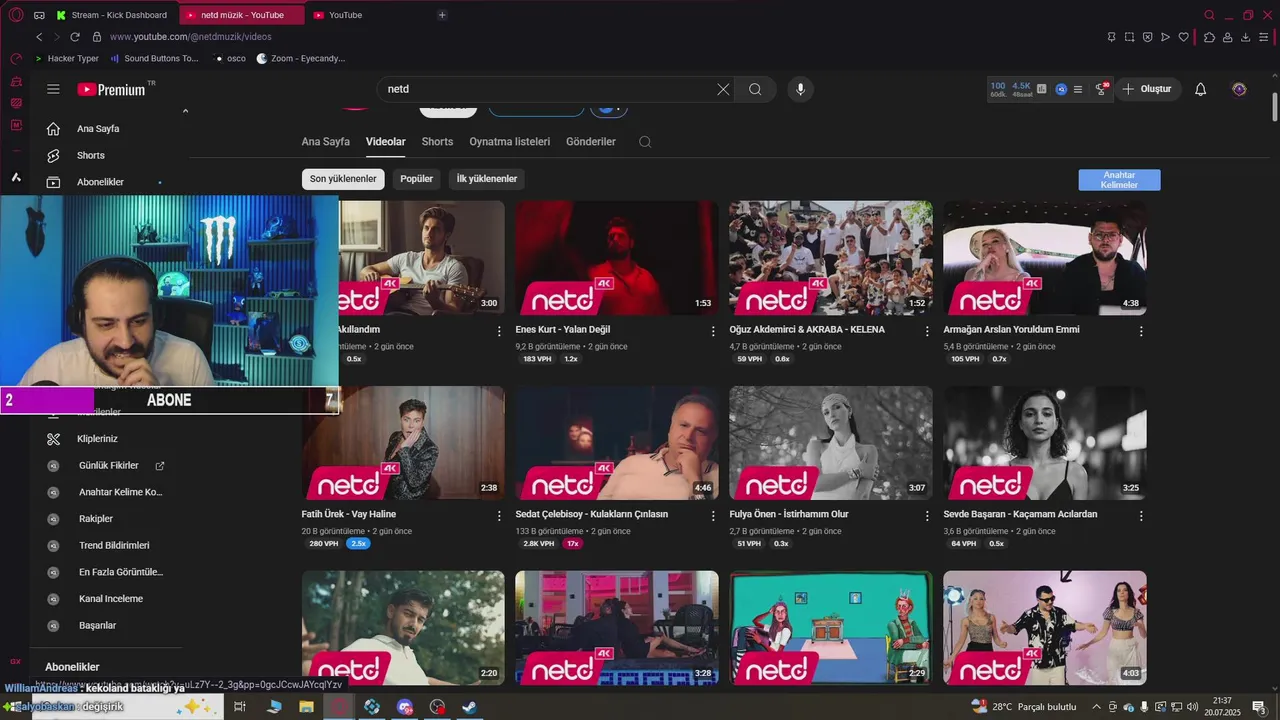The image size is (1280, 720).
Task: Open more options for Oğuz Akdemirci KELENA video
Action: tap(927, 331)
